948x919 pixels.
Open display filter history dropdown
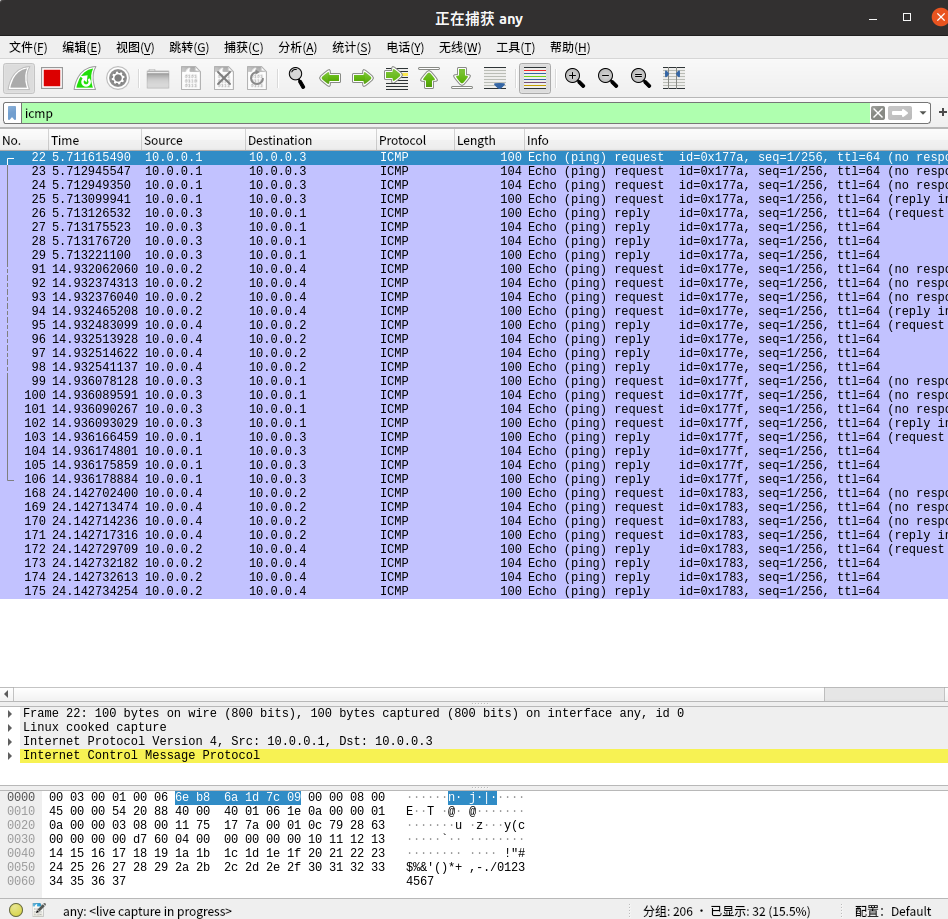923,113
